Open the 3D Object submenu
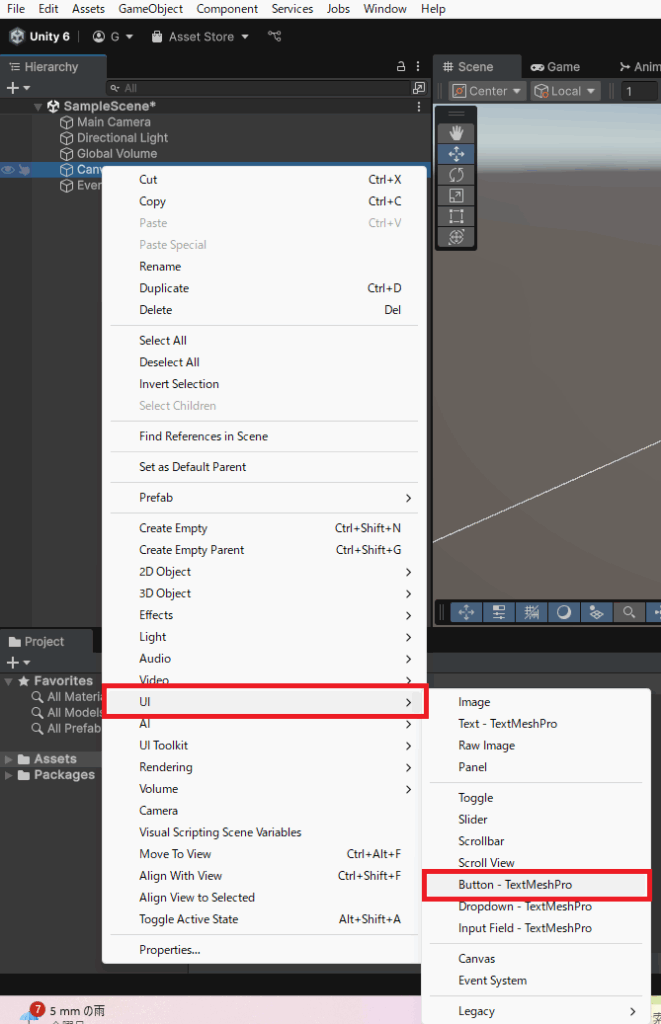 (265, 593)
